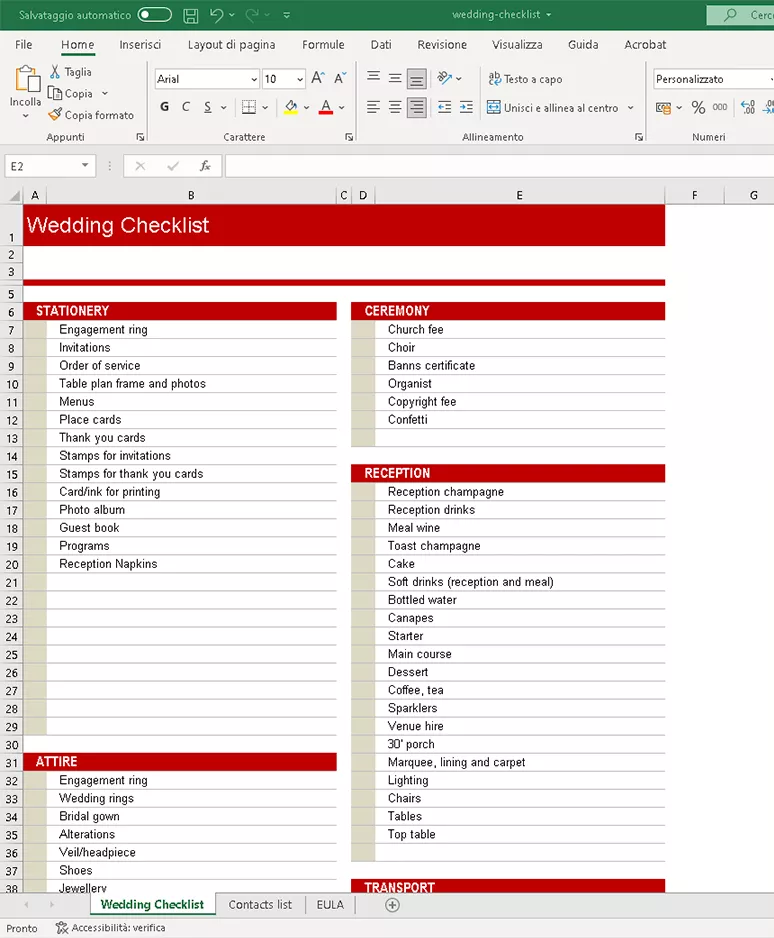The image size is (774, 938).
Task: Click the percent style icon
Action: (698, 107)
